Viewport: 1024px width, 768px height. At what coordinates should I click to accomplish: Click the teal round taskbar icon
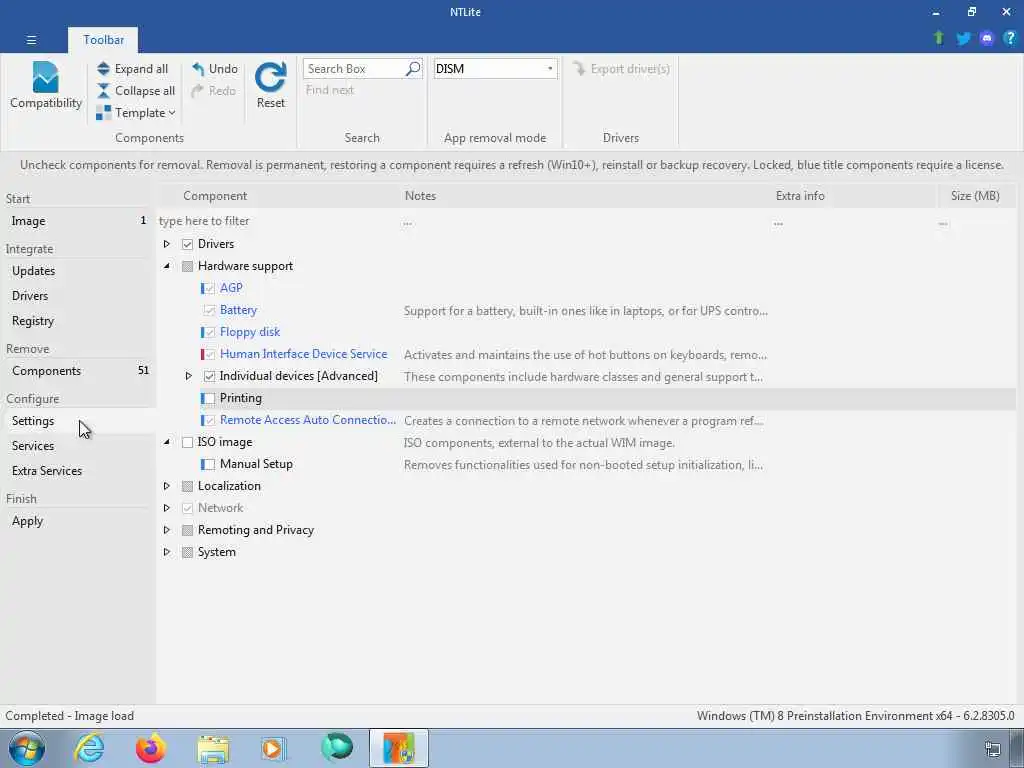coord(337,748)
